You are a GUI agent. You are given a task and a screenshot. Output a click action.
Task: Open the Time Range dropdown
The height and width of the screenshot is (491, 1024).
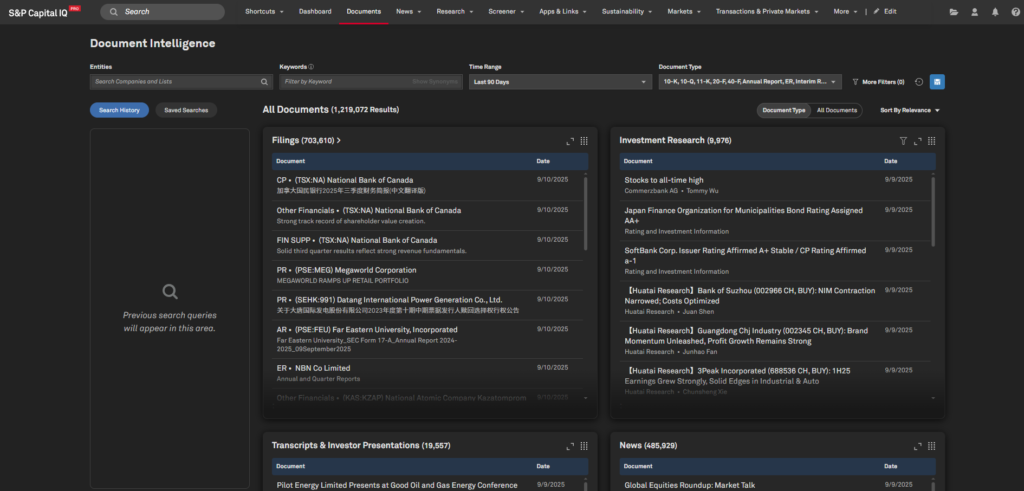click(561, 82)
